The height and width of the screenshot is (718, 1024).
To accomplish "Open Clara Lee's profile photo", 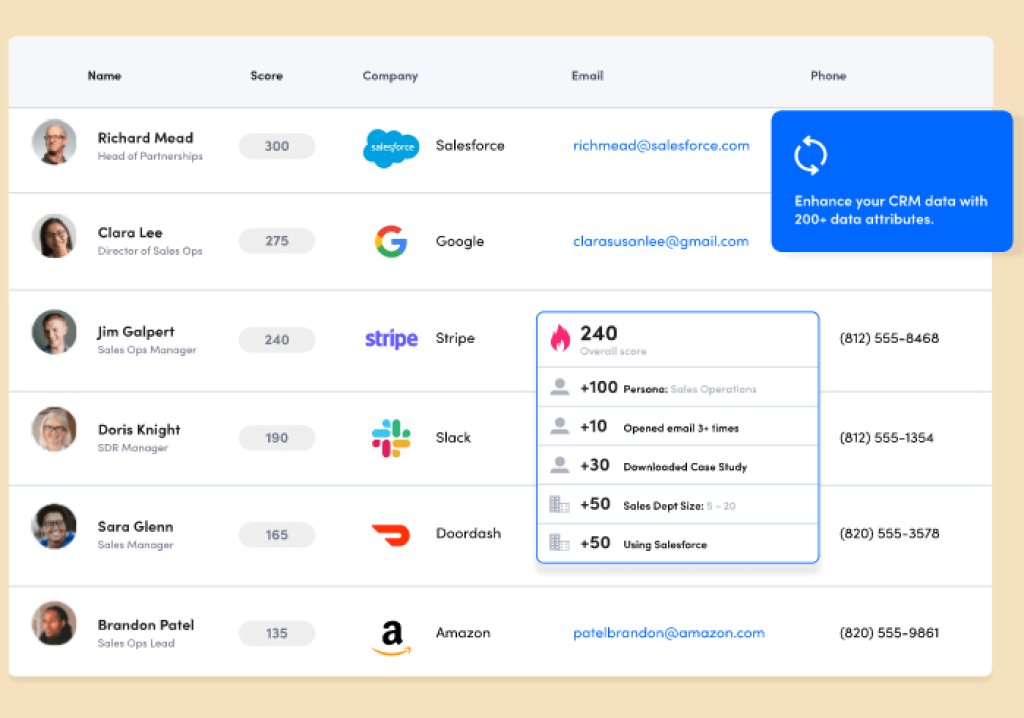I will pyautogui.click(x=54, y=236).
